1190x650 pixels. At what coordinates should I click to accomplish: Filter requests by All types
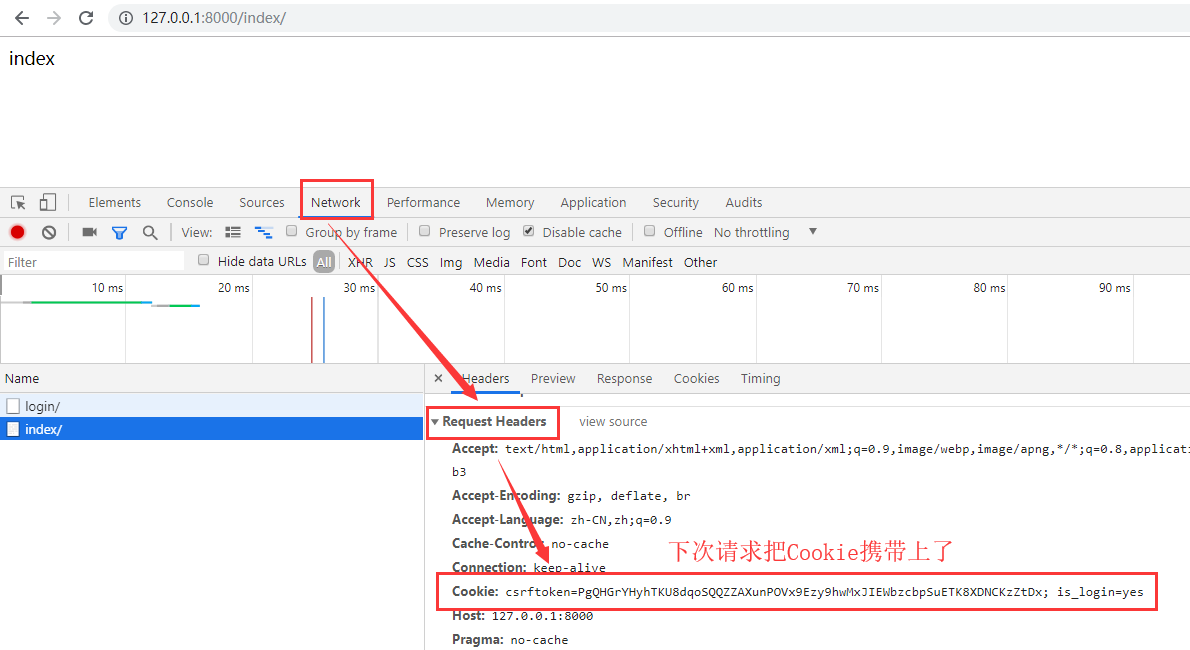point(324,262)
